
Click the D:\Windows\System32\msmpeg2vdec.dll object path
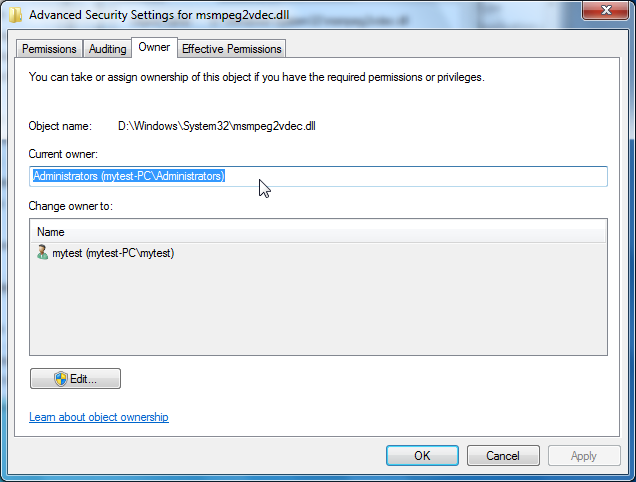217,126
